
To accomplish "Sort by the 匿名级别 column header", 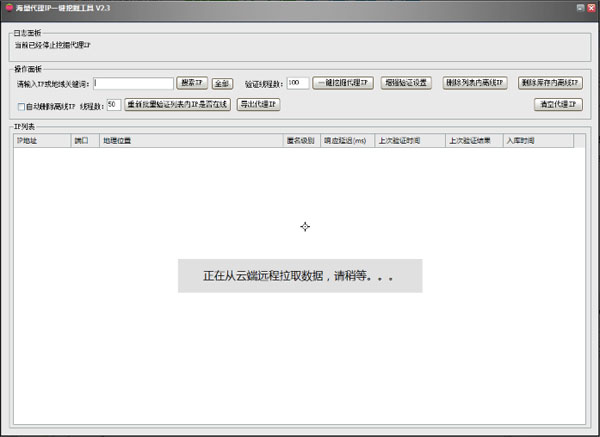I will (x=302, y=141).
